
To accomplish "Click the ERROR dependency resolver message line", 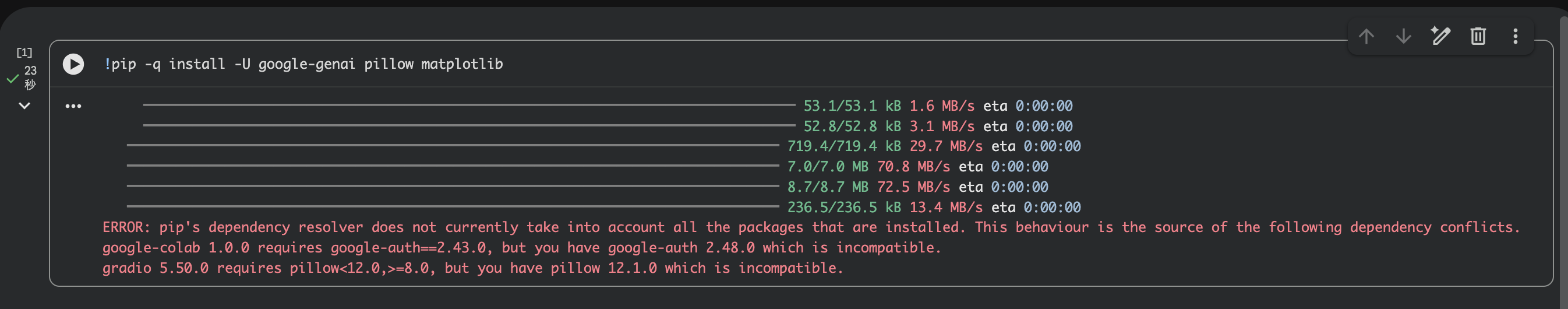I will pyautogui.click(x=811, y=227).
